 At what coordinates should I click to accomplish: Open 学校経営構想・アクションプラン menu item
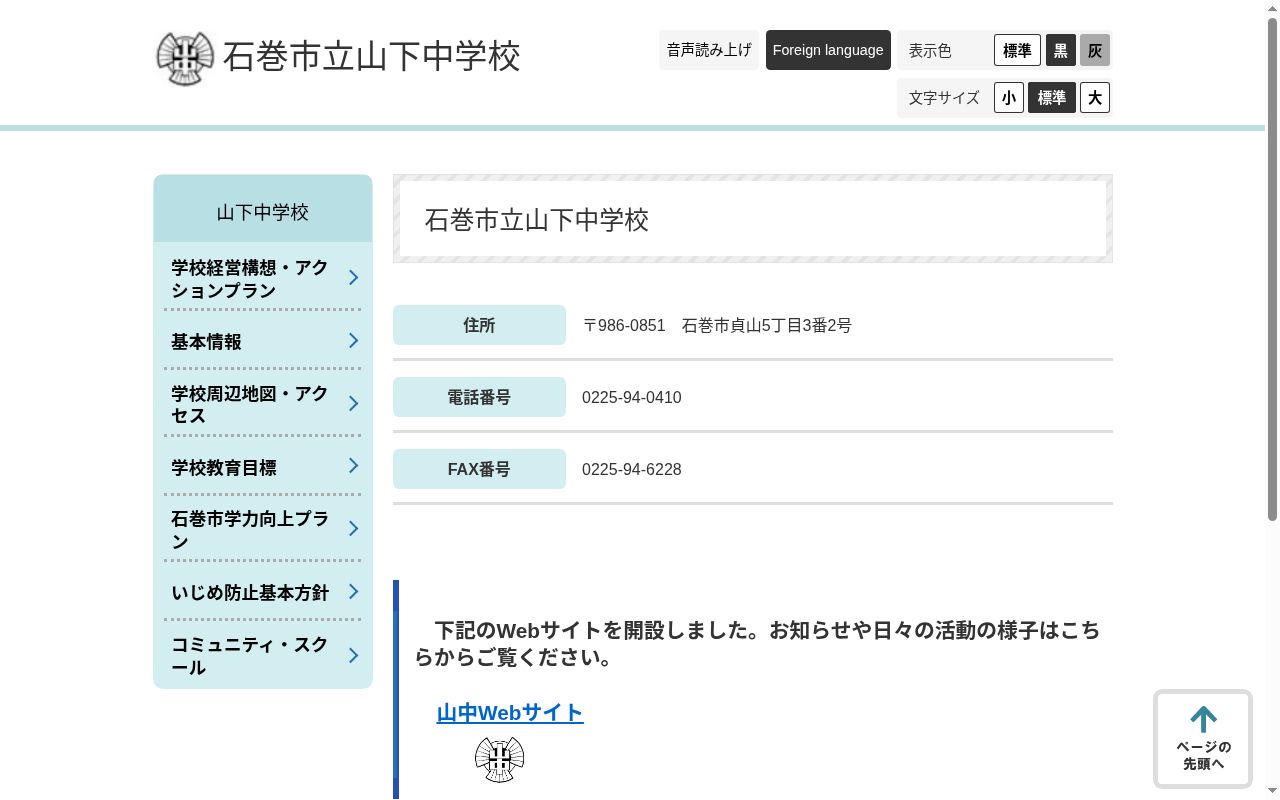tap(263, 279)
